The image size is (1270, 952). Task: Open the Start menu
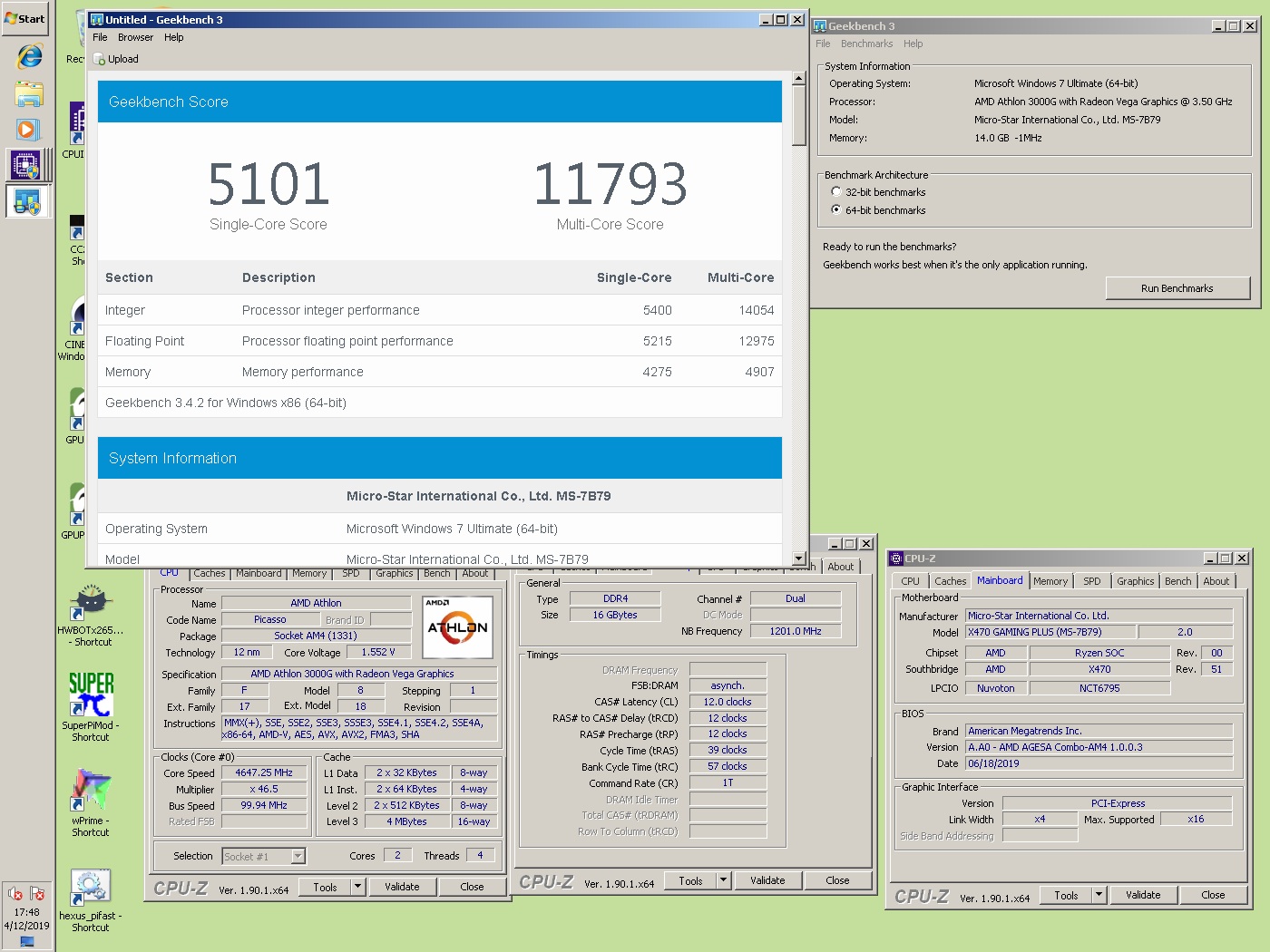pos(24,18)
